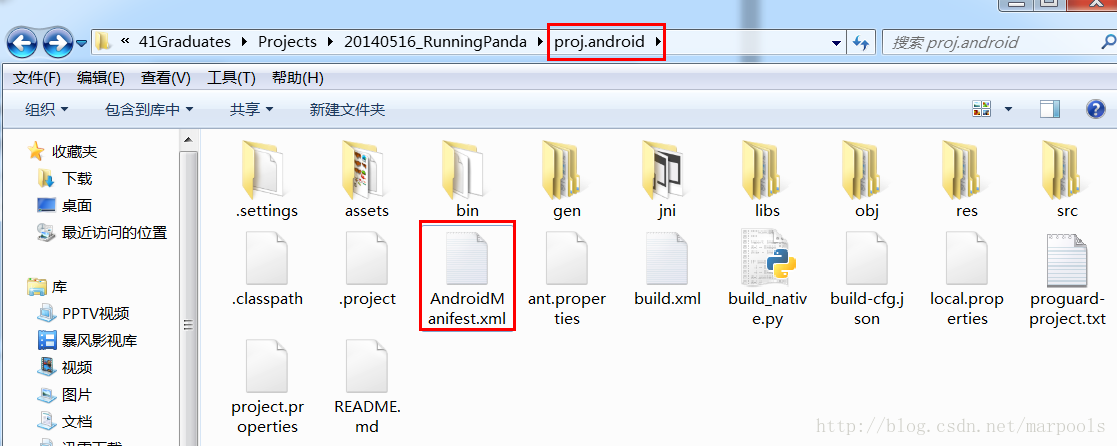Viewport: 1117px width, 446px height.
Task: Open the 文件(F) menu
Action: [37, 78]
